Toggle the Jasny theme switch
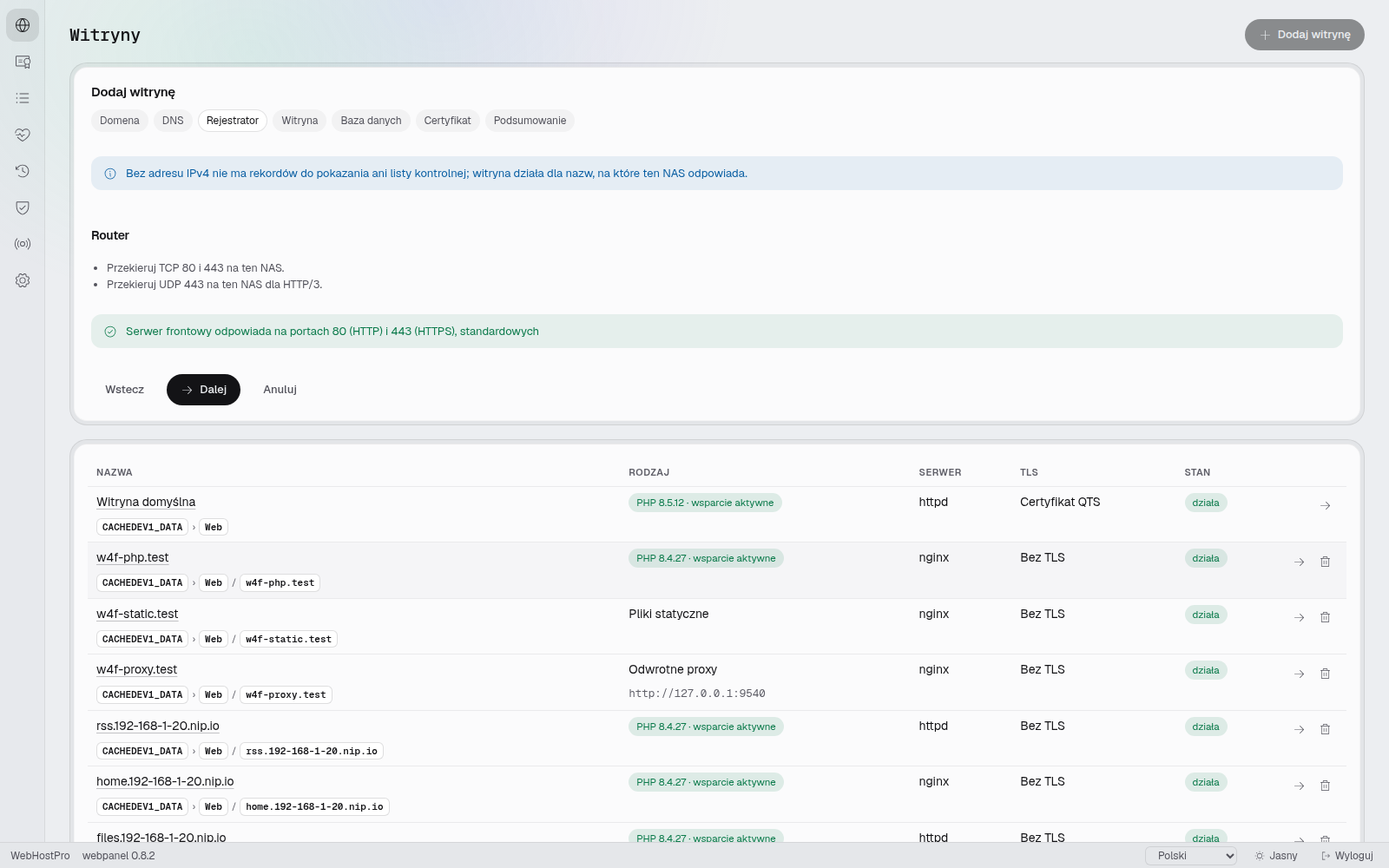The height and width of the screenshot is (868, 1389). coord(1276,856)
